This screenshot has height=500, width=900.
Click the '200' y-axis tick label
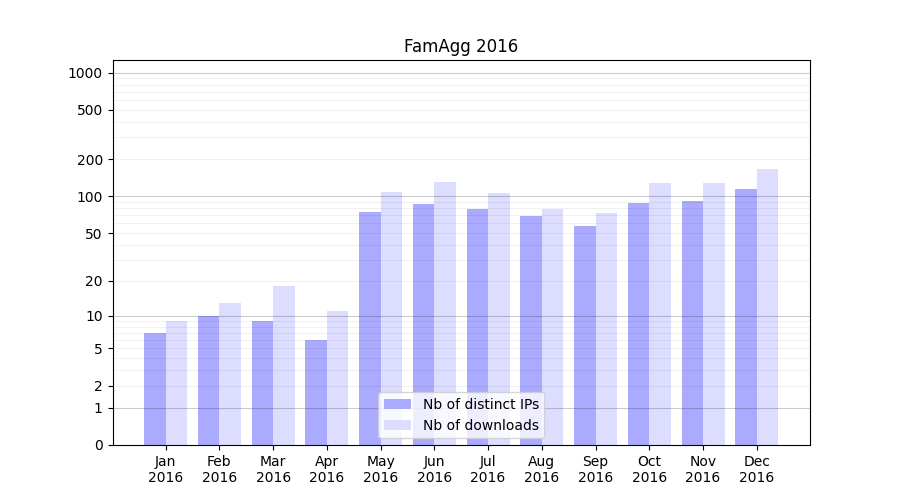91,160
